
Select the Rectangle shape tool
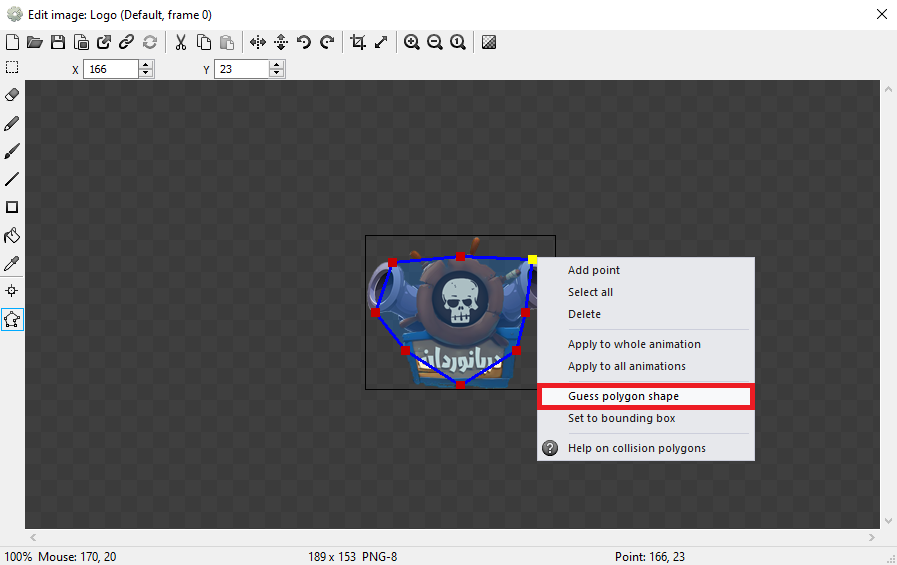click(12, 207)
